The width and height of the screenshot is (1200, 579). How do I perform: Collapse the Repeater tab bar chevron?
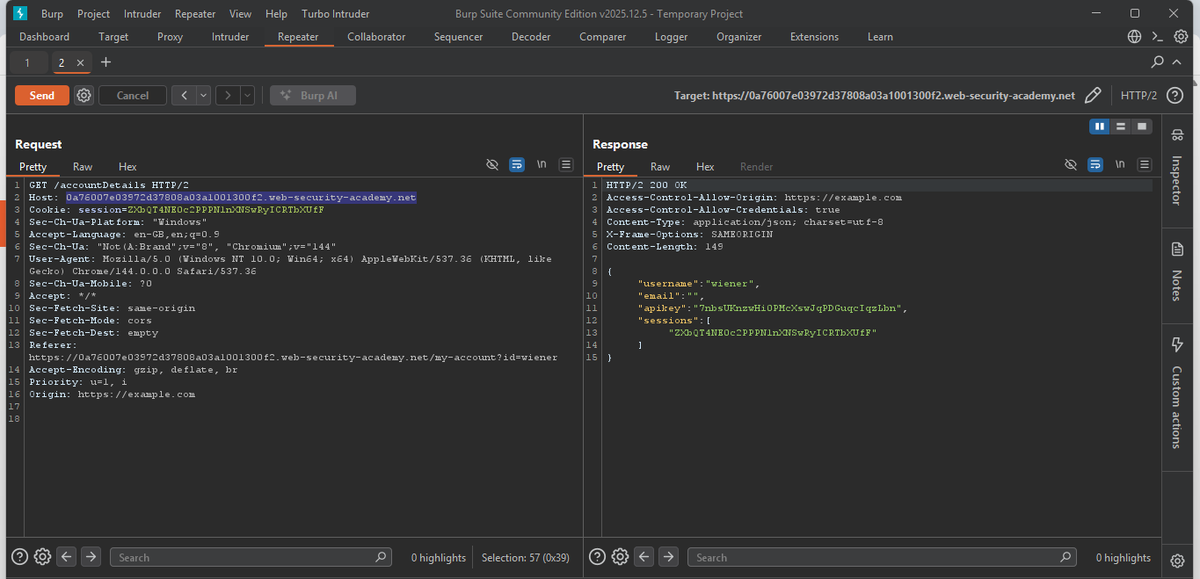[x=1176, y=62]
